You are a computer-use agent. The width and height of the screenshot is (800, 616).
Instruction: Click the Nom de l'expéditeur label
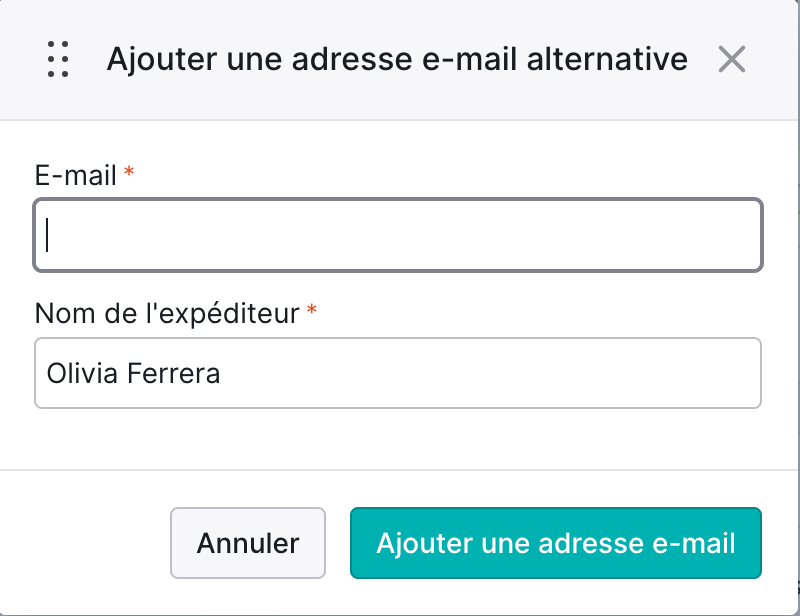[167, 313]
